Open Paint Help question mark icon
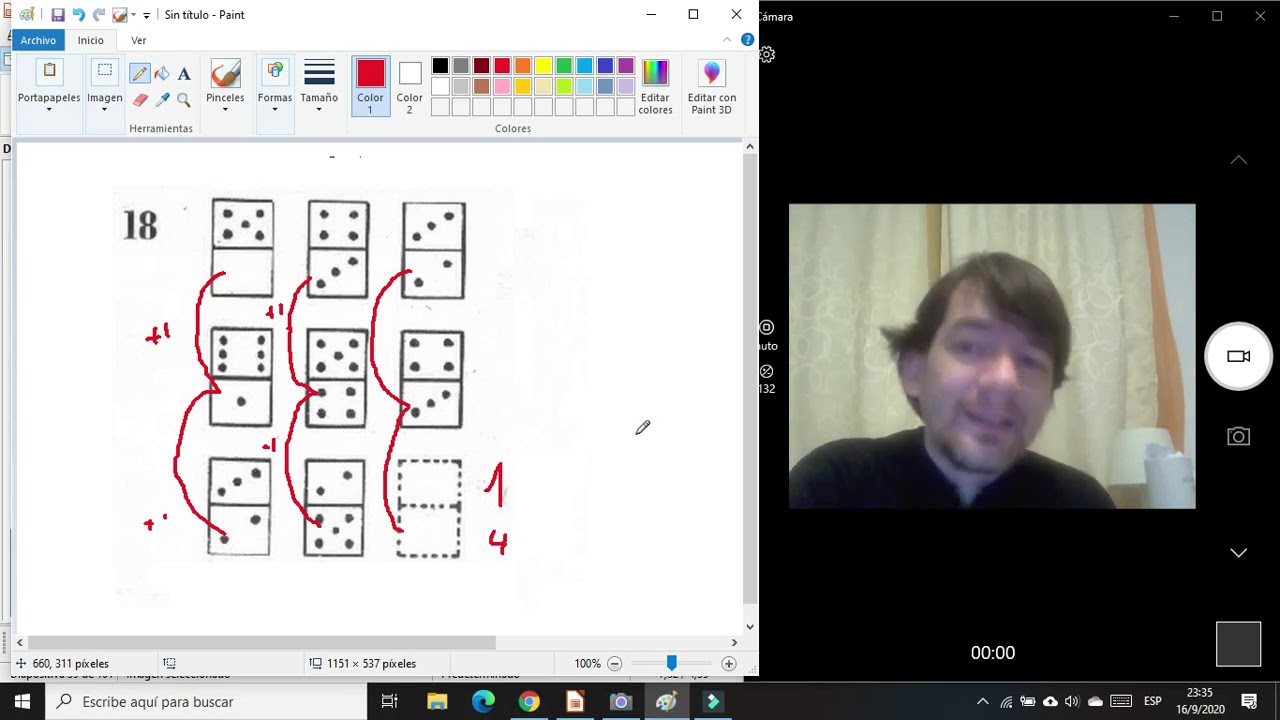The image size is (1280, 720). coord(747,40)
